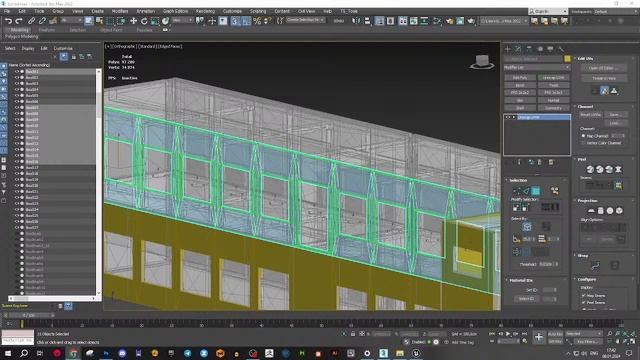Toggle the eye icon next to Box020
The width and height of the screenshot is (640, 360).
pos(17,185)
